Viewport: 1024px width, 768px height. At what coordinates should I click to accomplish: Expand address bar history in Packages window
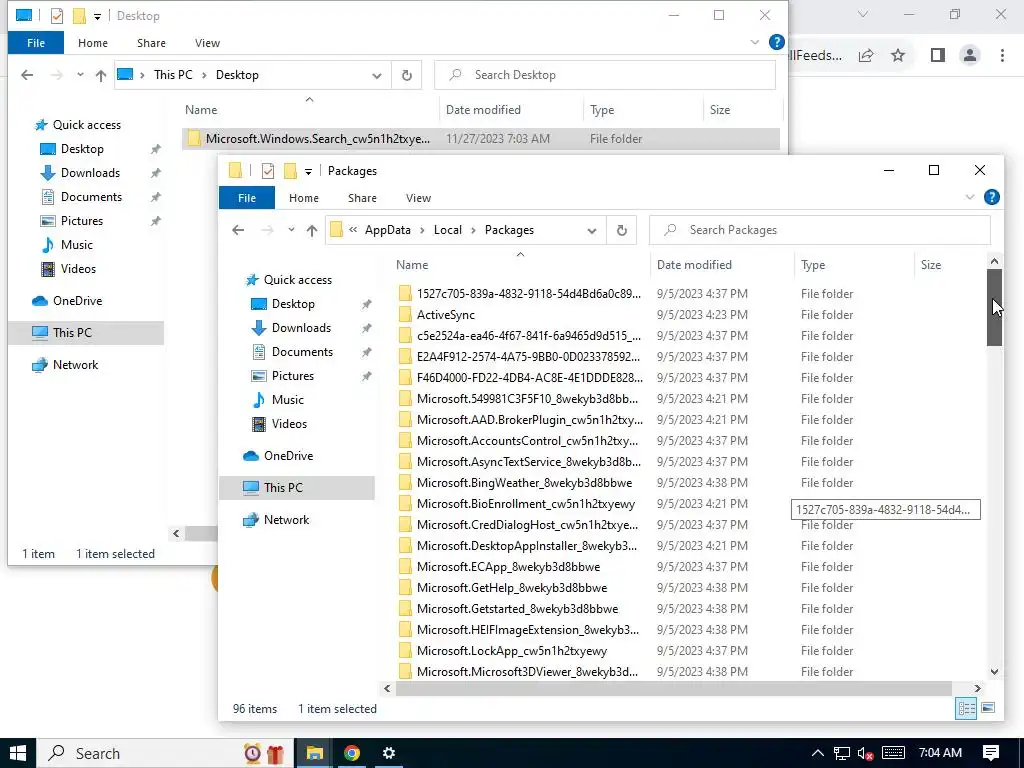tap(592, 231)
